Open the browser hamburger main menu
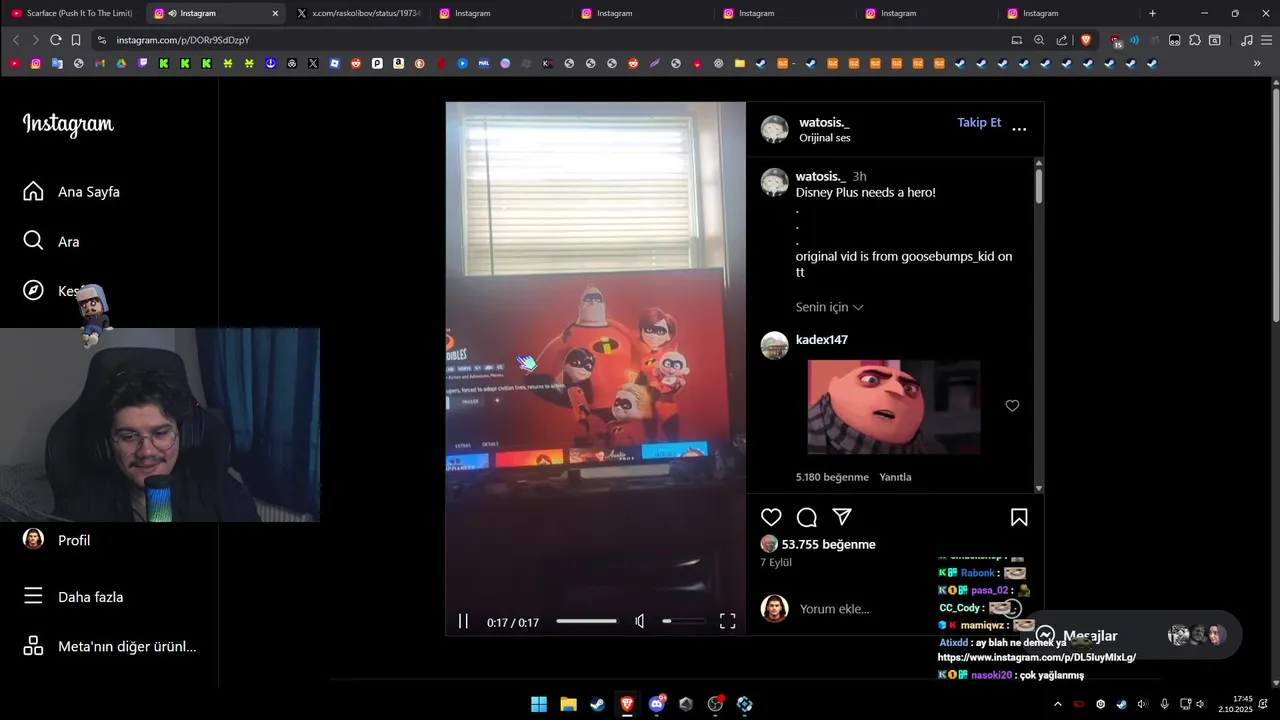The image size is (1280, 720). 1266,40
